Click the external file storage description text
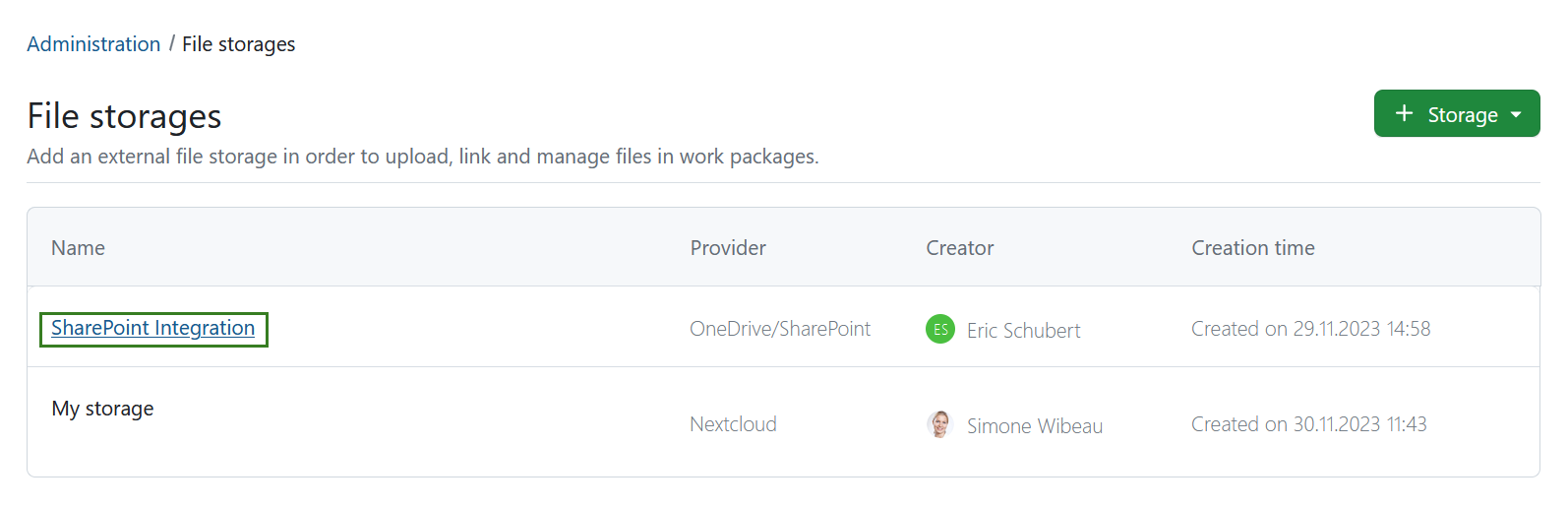The width and height of the screenshot is (1568, 509). 422,157
